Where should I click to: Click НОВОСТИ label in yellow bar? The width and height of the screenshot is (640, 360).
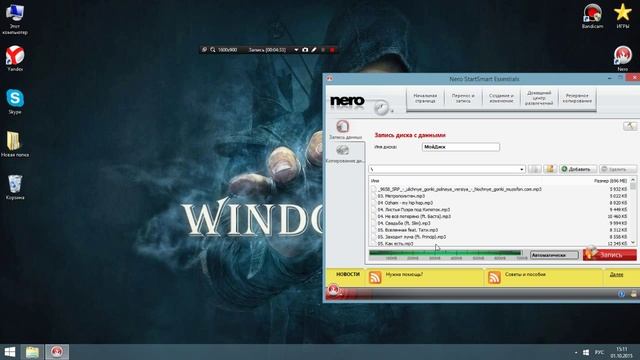348,274
